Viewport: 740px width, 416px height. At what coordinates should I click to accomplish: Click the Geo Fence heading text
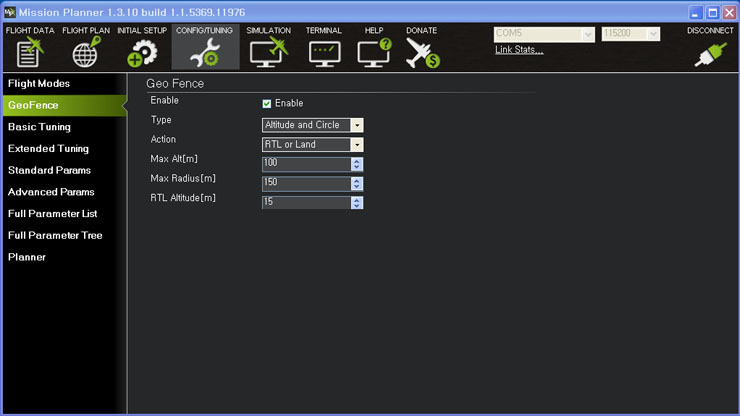tap(175, 84)
